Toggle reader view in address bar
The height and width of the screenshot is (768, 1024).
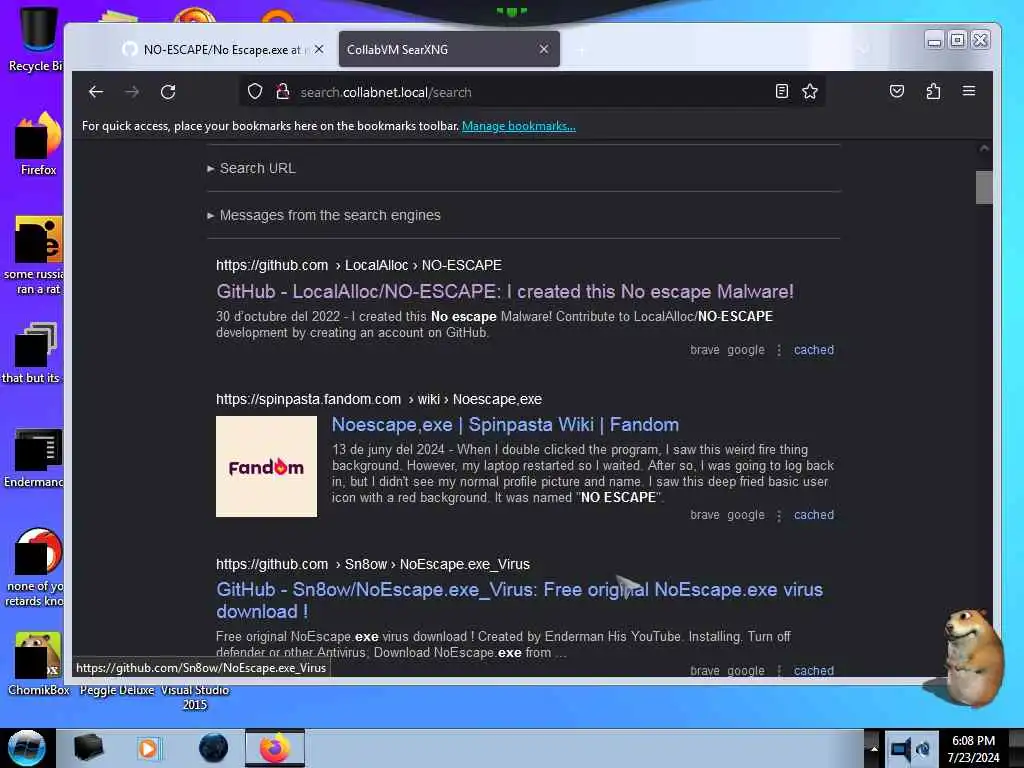(x=781, y=91)
